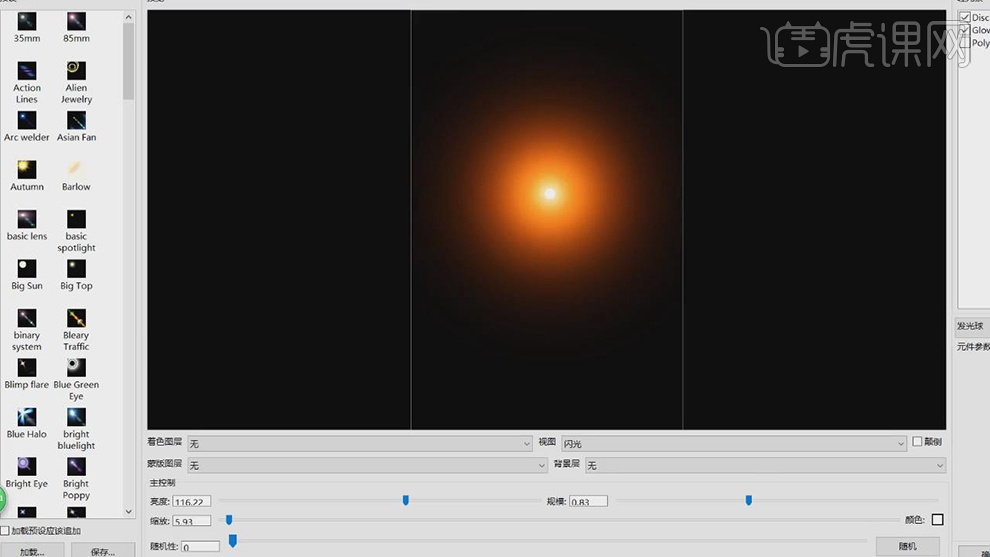
Task: Click the 随机性 slider handle
Action: click(x=232, y=541)
